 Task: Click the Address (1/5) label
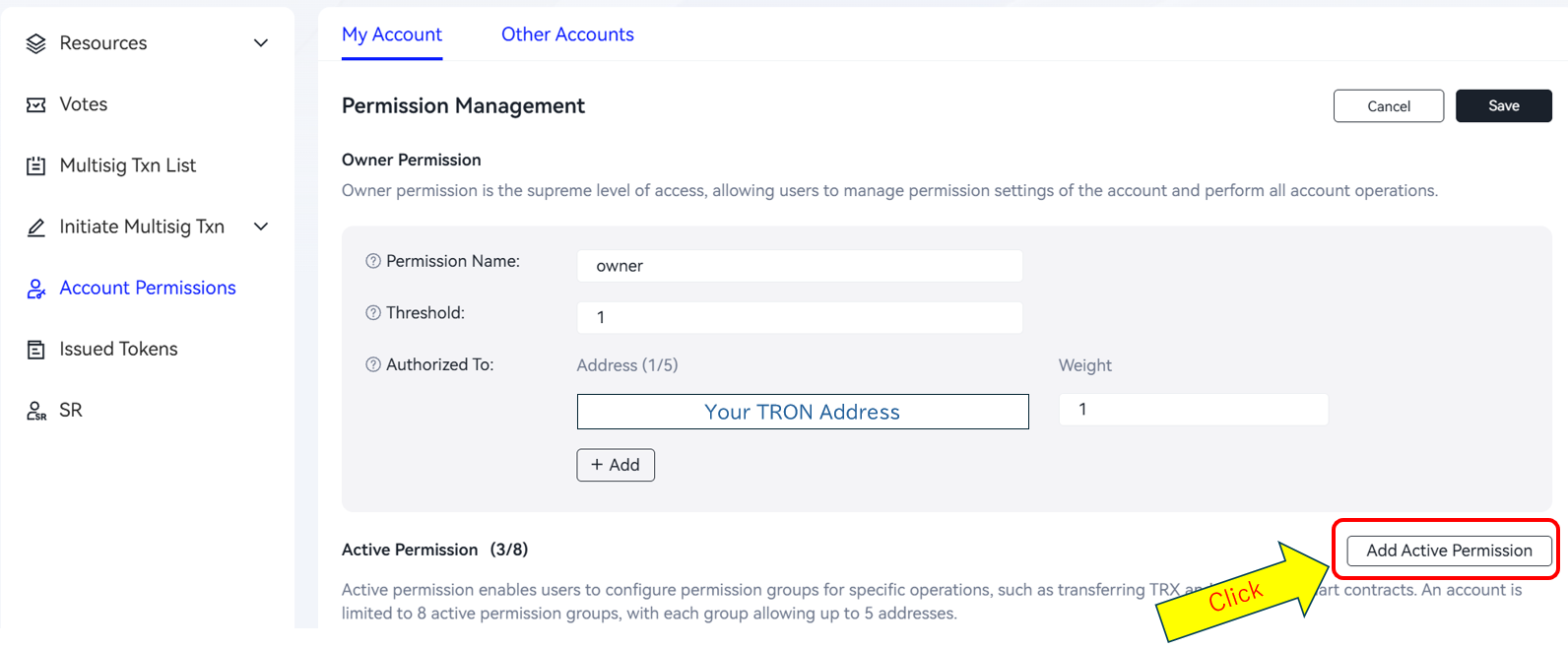point(627,365)
